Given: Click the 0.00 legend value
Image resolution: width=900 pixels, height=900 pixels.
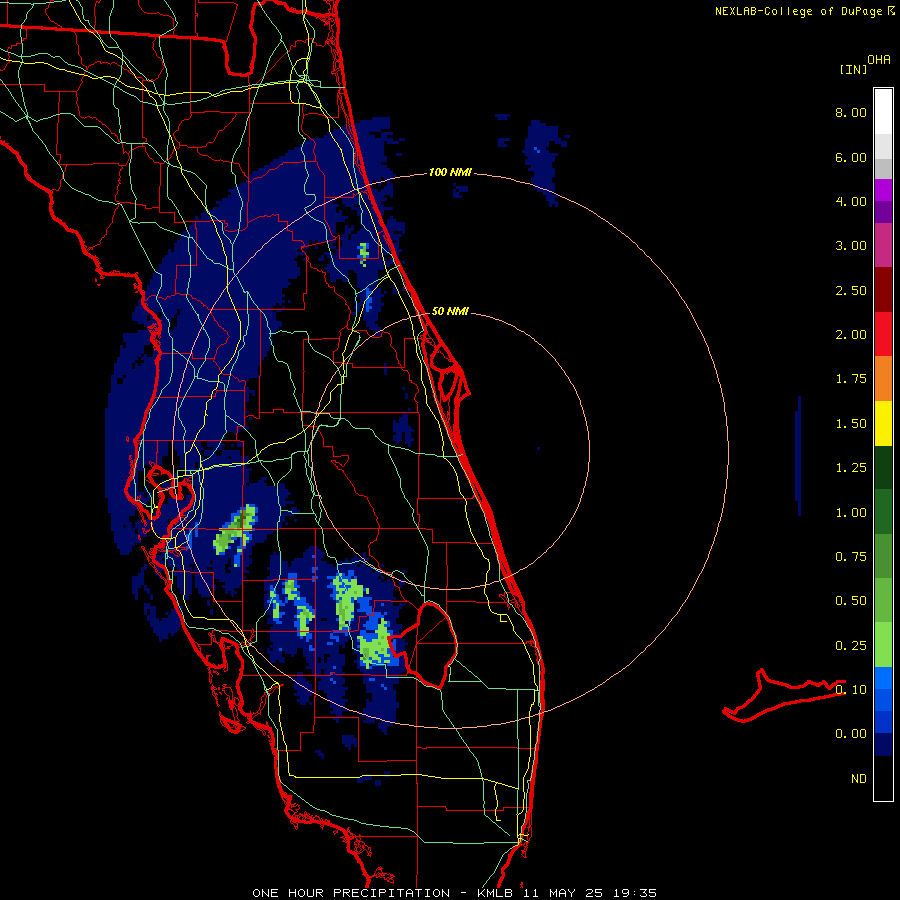Looking at the screenshot, I should [851, 734].
